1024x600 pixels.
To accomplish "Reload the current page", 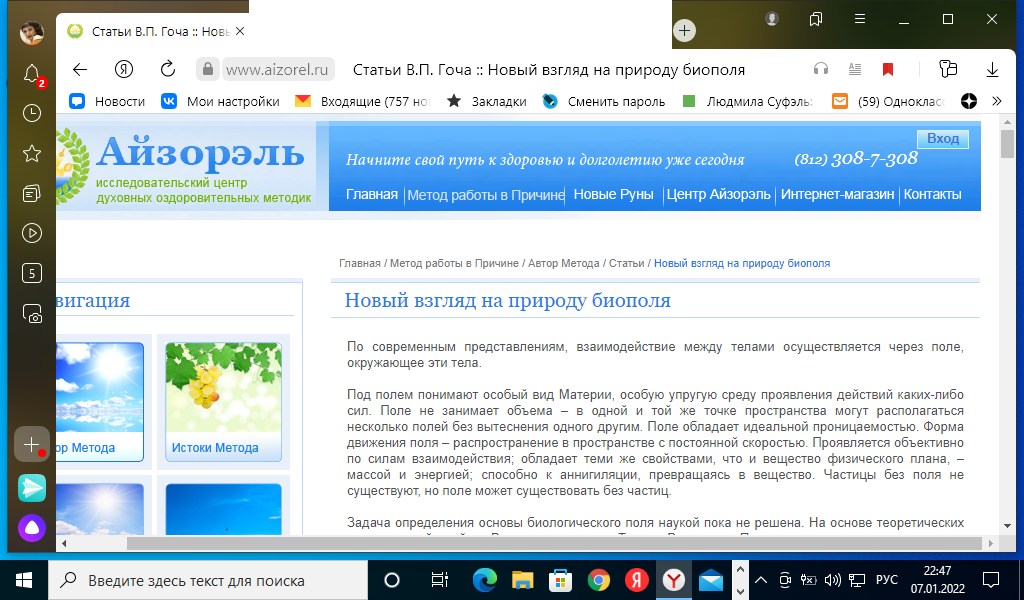I will point(168,69).
